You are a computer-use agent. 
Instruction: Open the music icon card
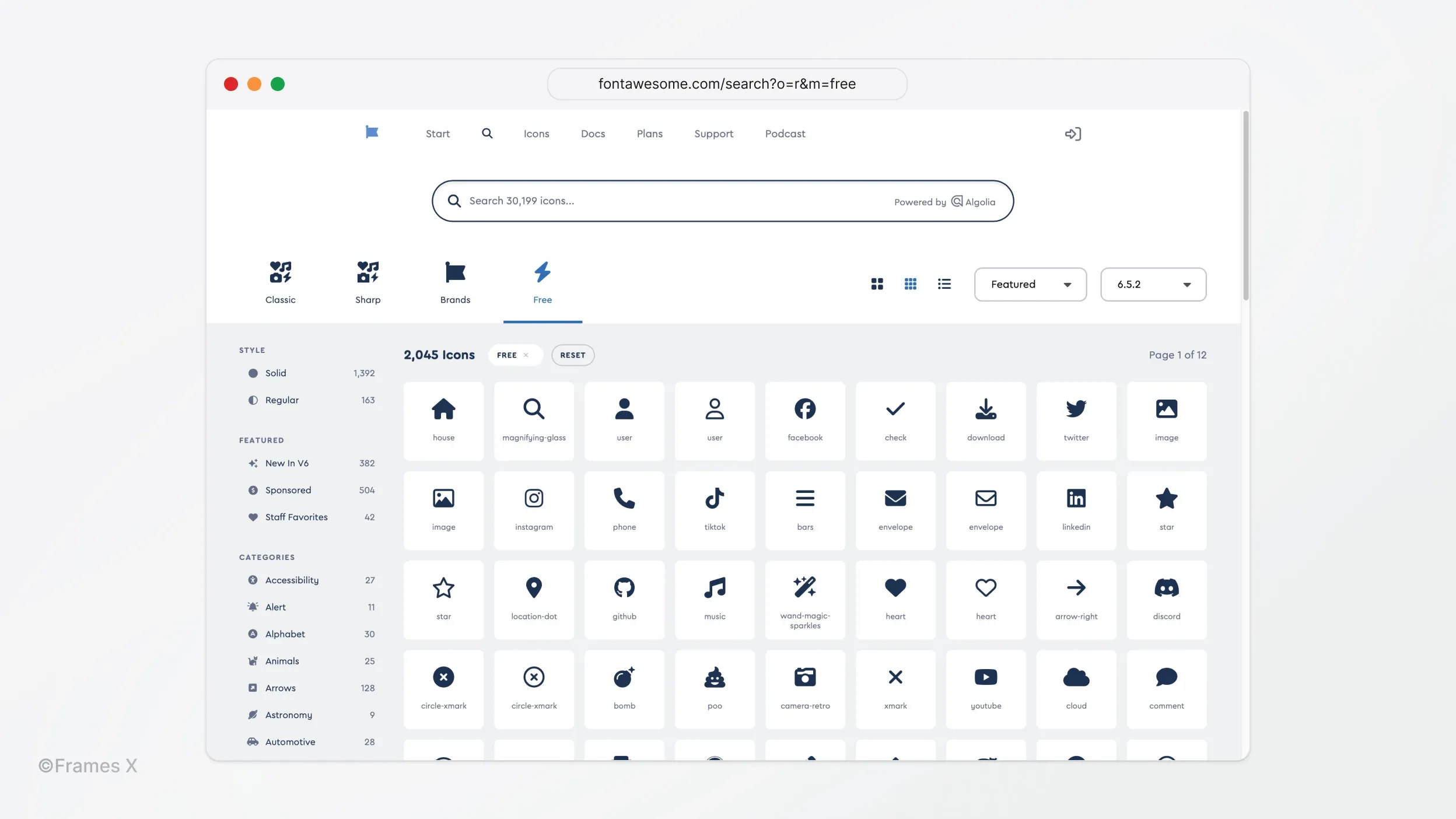click(715, 600)
